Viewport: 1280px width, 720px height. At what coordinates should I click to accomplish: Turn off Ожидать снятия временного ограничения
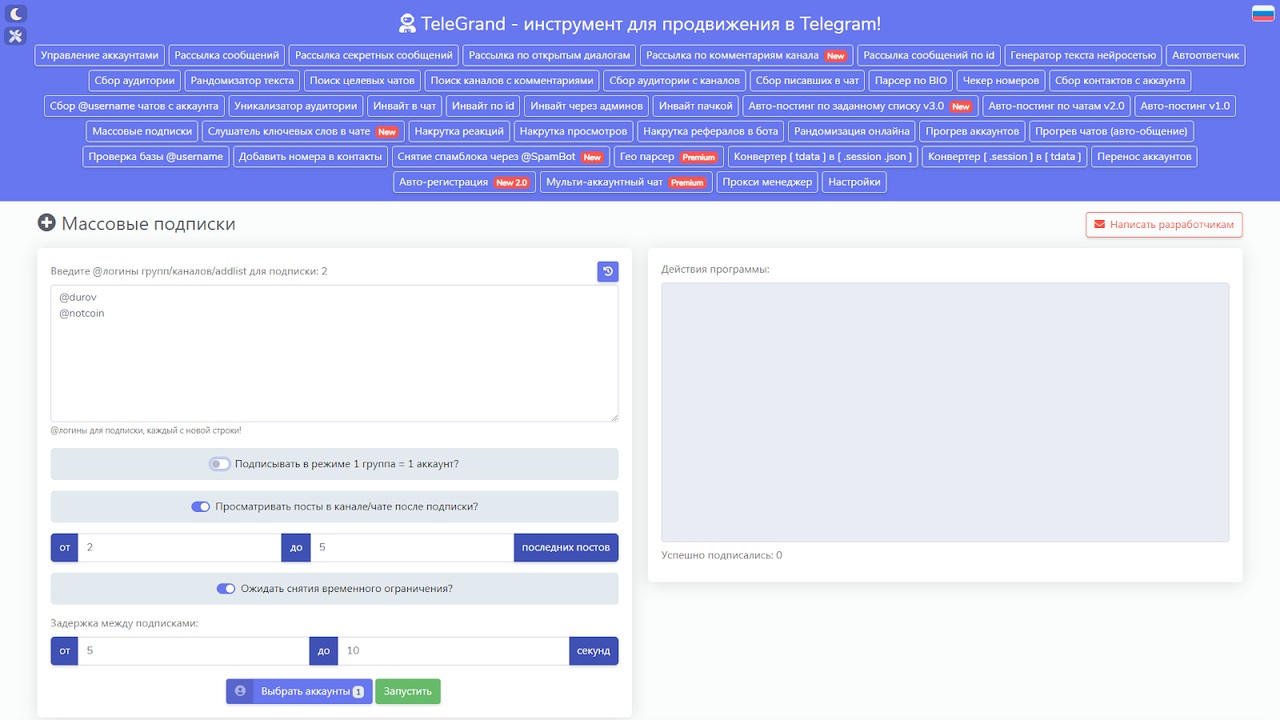tap(225, 589)
